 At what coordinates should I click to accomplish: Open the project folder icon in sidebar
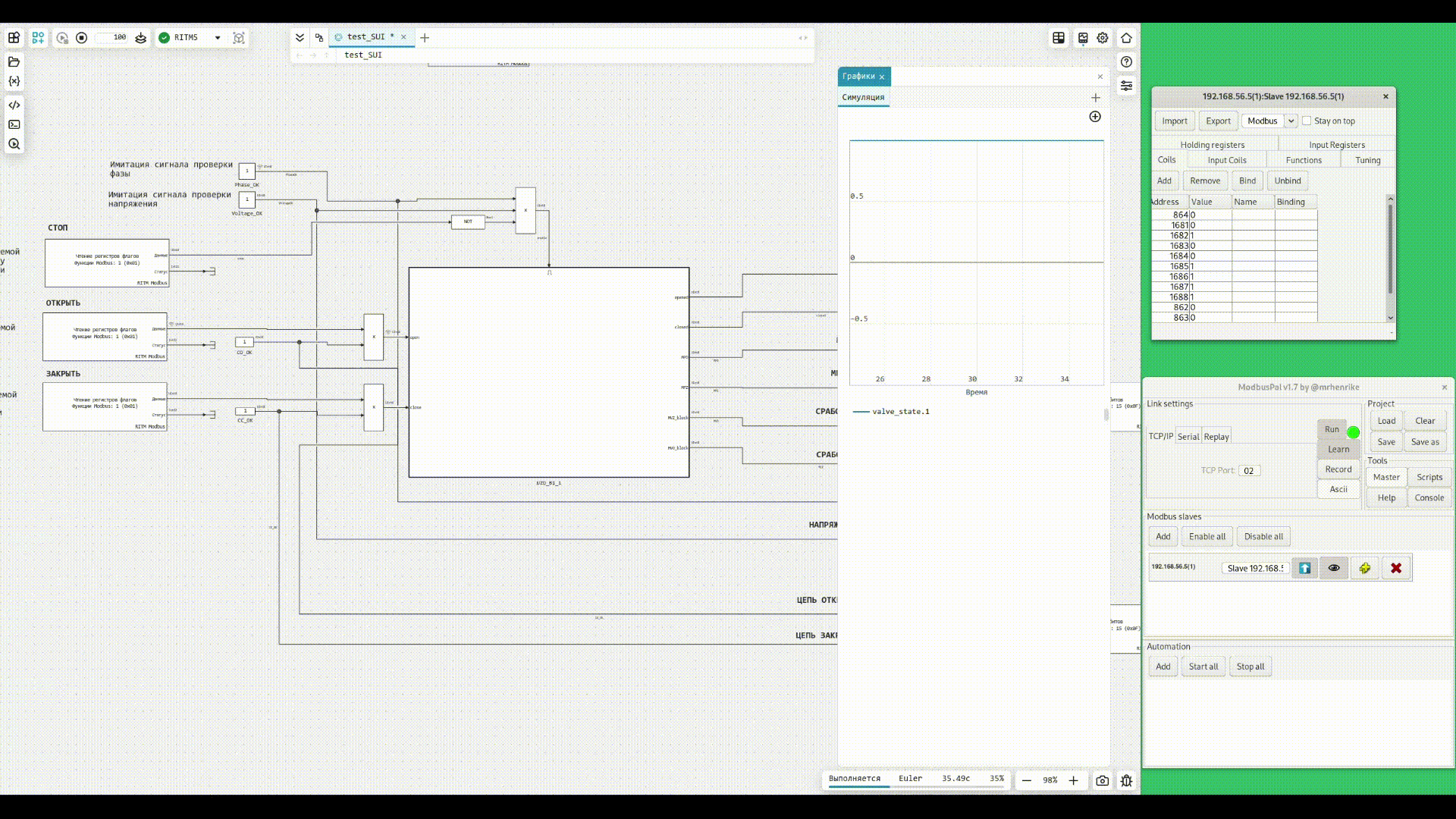tap(14, 61)
